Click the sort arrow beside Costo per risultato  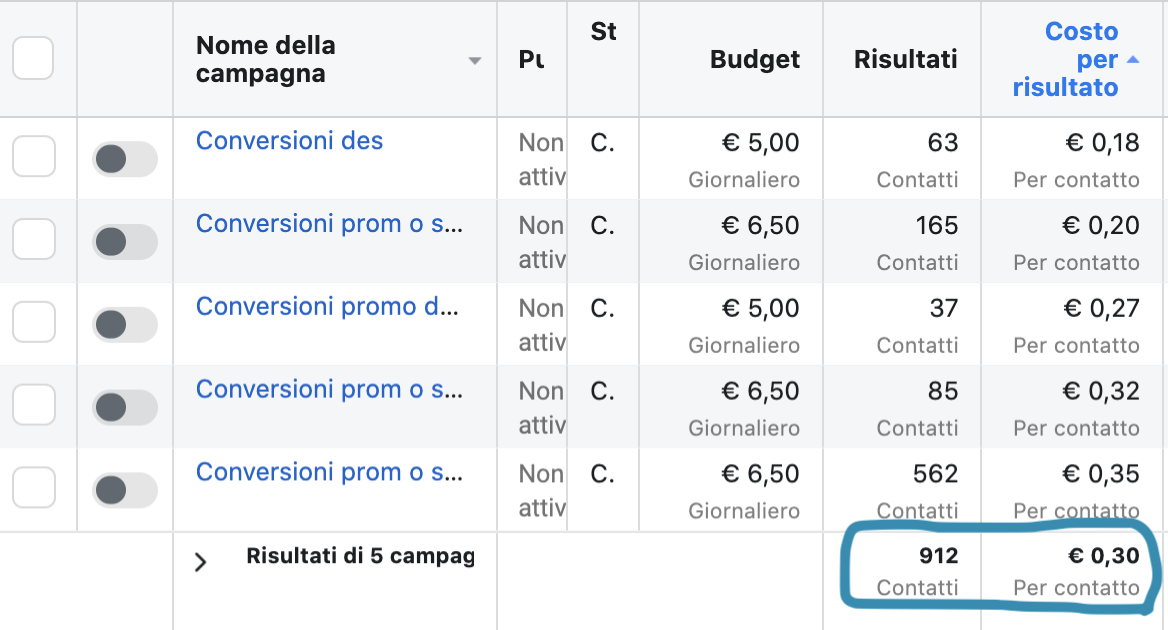coord(1132,60)
